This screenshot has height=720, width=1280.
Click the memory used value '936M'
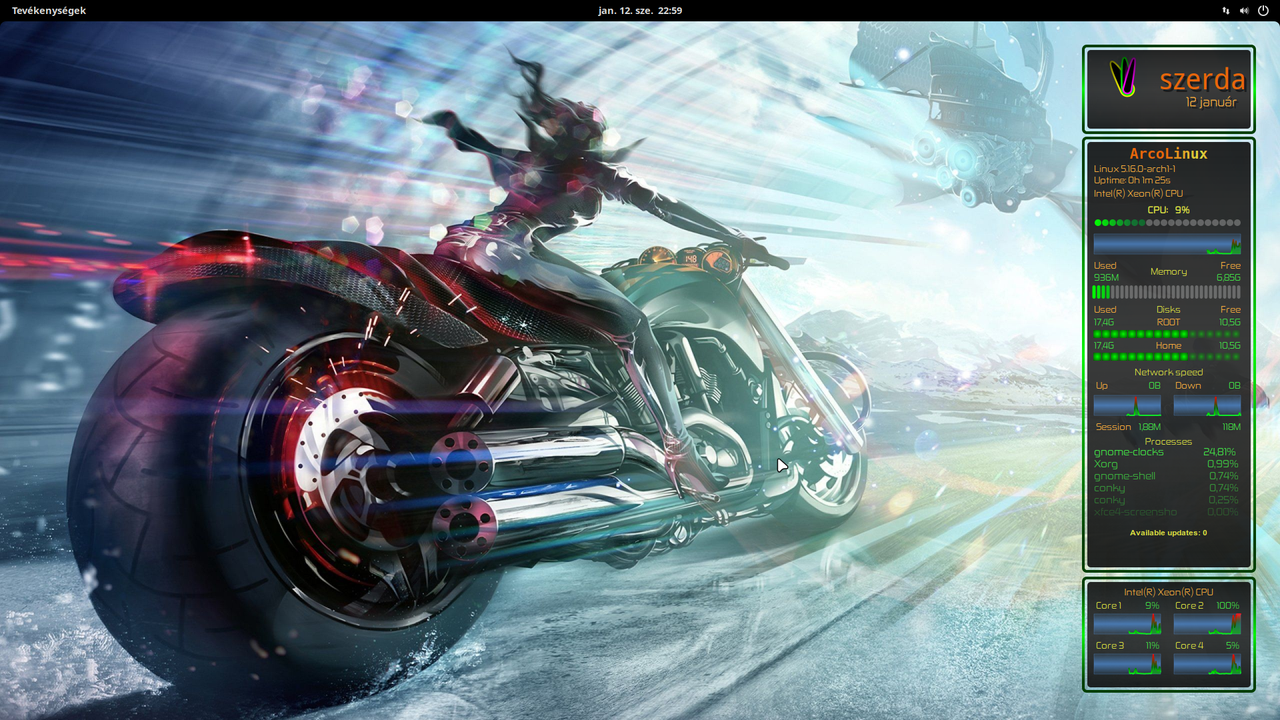click(1106, 277)
